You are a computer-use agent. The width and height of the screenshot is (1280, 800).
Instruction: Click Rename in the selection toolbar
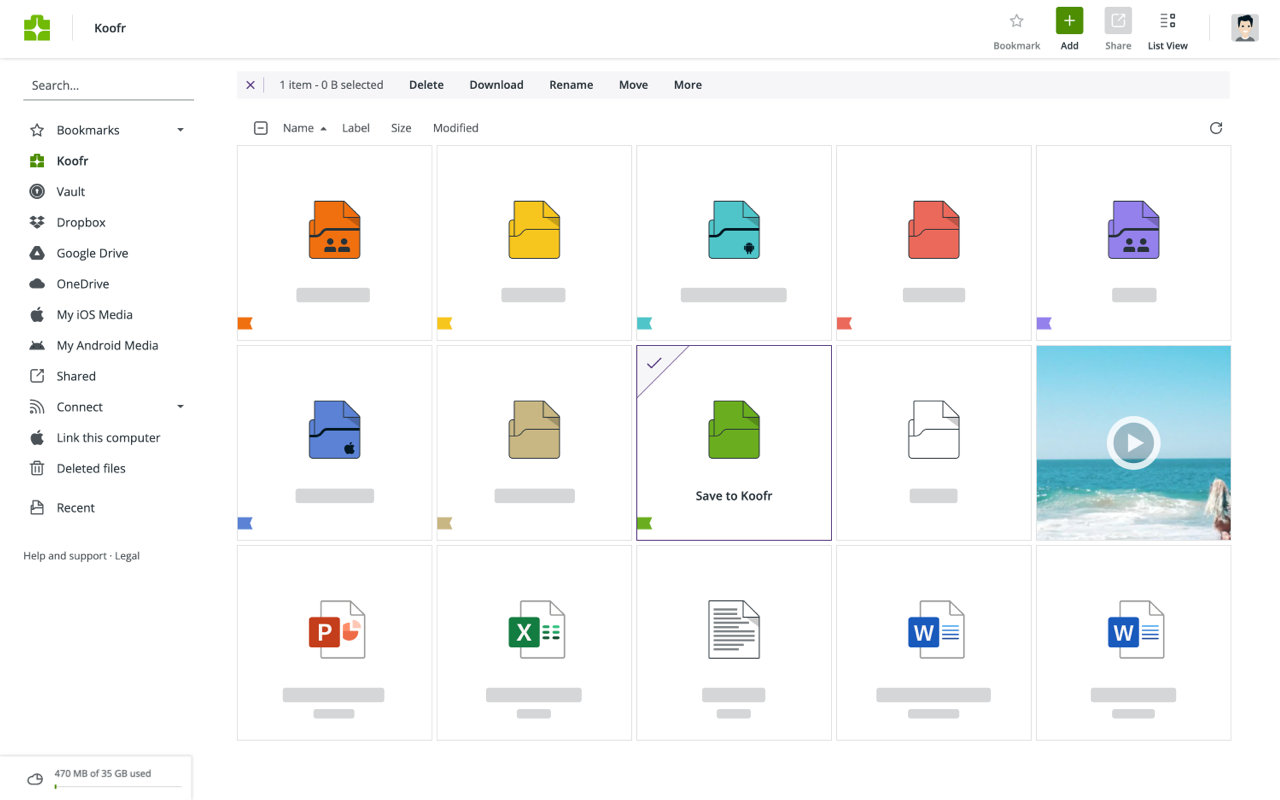(x=571, y=85)
